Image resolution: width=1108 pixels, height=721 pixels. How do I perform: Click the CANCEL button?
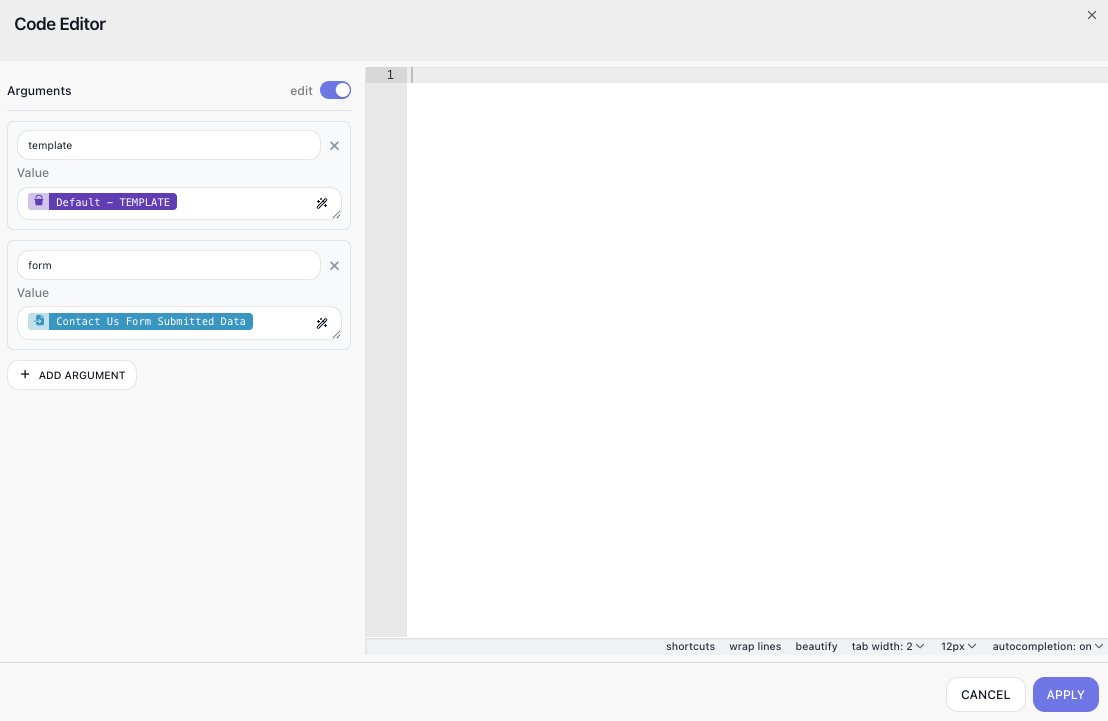coord(985,694)
